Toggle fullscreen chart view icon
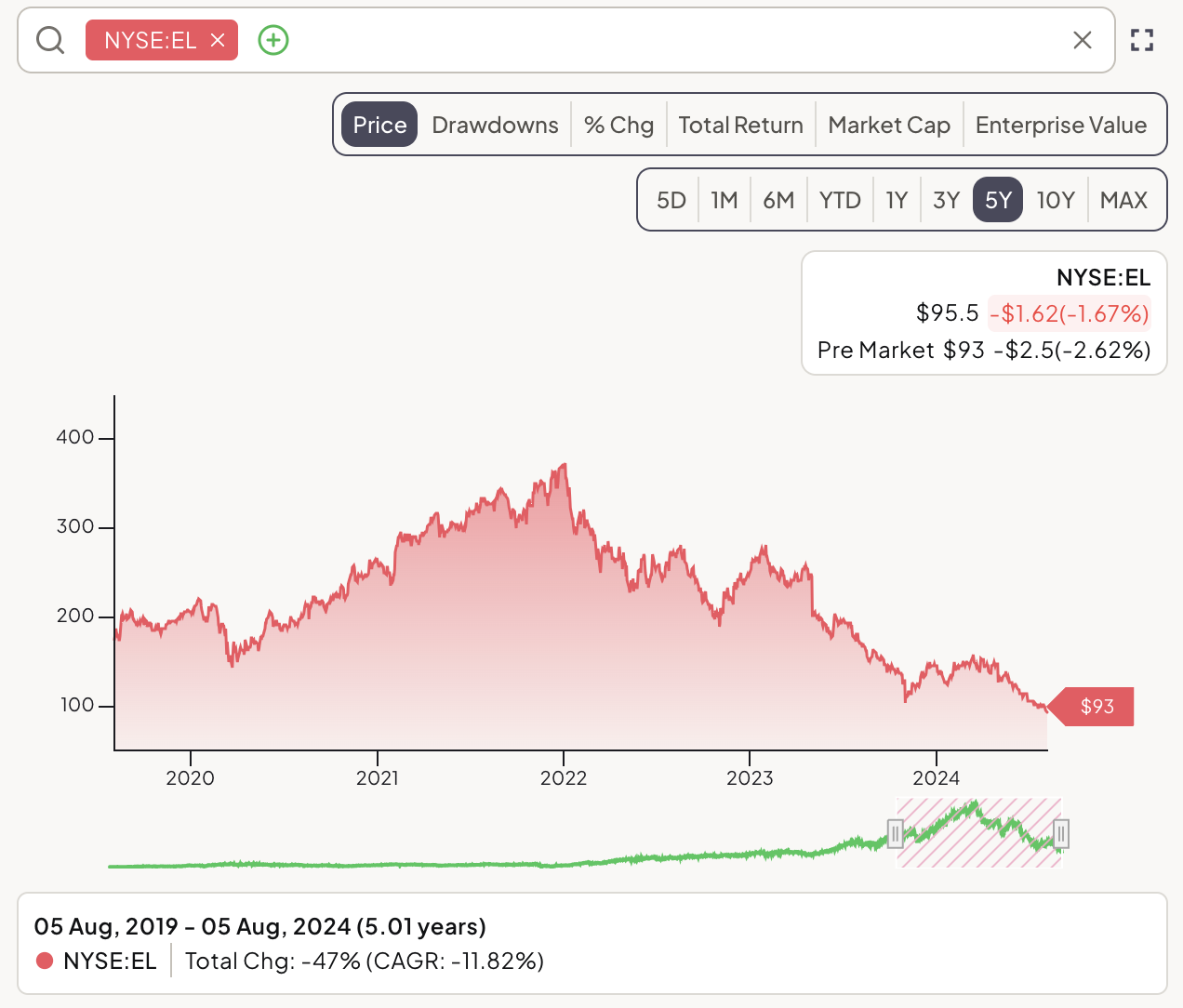The height and width of the screenshot is (1008, 1183). pyautogui.click(x=1142, y=40)
